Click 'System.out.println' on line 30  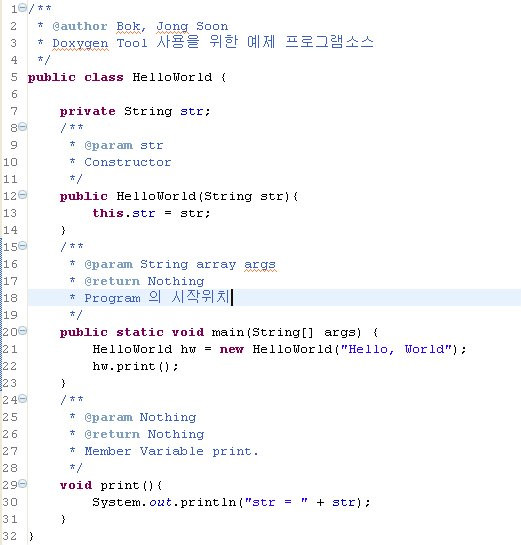[164, 502]
